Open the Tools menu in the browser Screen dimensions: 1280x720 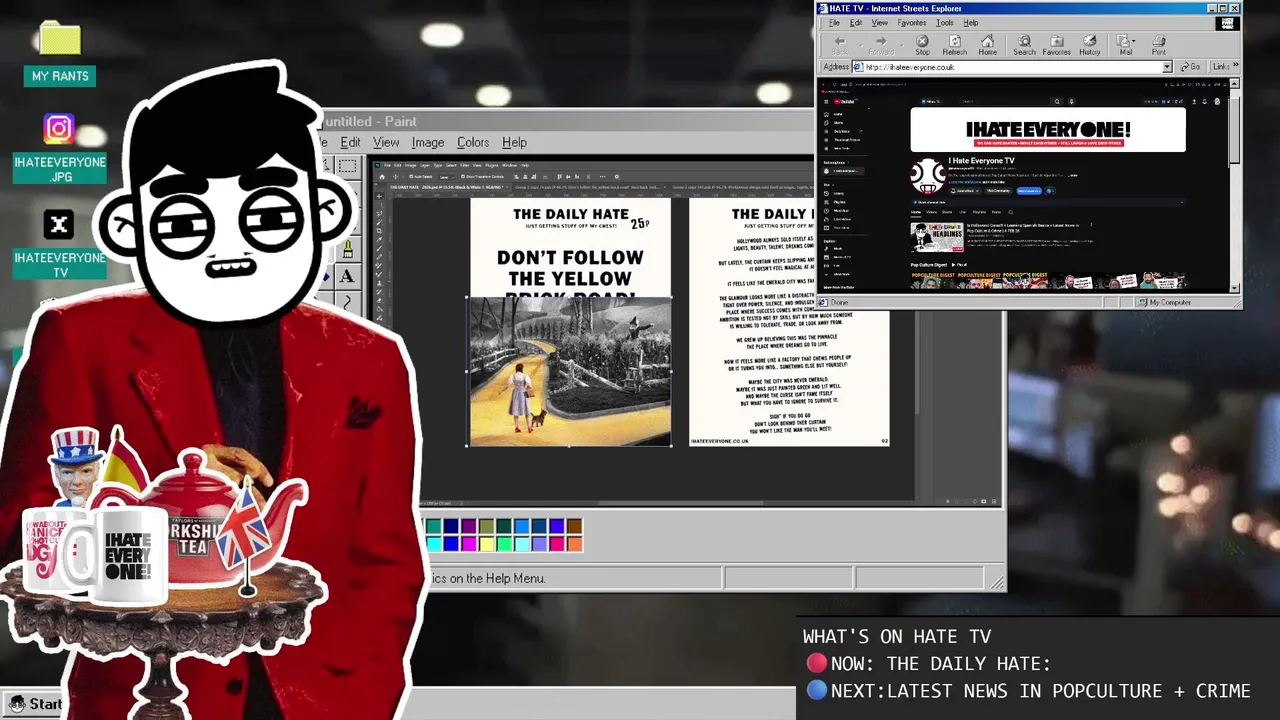click(x=945, y=23)
